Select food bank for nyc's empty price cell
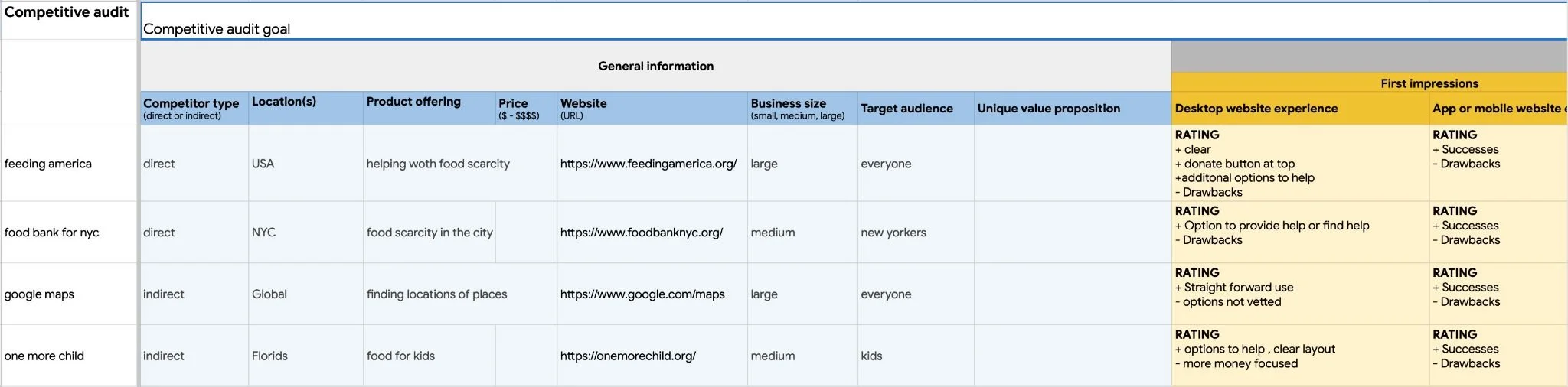This screenshot has width=1568, height=387. tap(526, 233)
